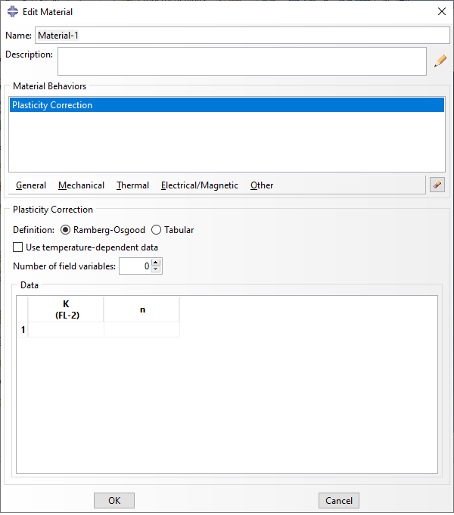Close the Edit Material dialog

click(x=442, y=11)
